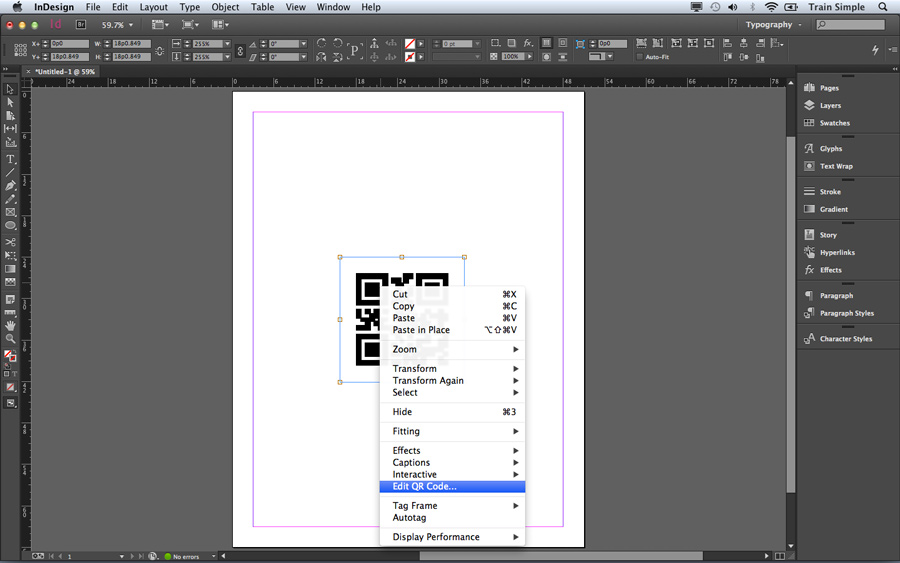Toggle constrain proportions for scaling link

(x=240, y=51)
